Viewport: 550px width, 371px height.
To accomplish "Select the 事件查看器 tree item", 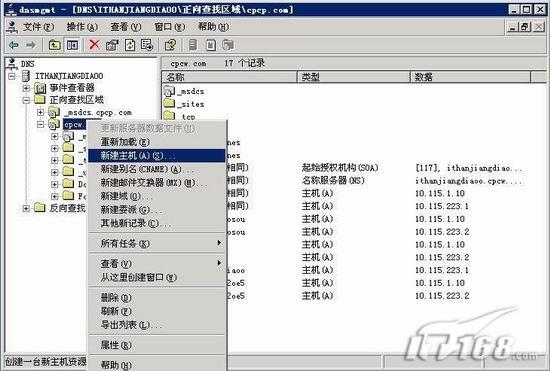I will click(x=72, y=88).
